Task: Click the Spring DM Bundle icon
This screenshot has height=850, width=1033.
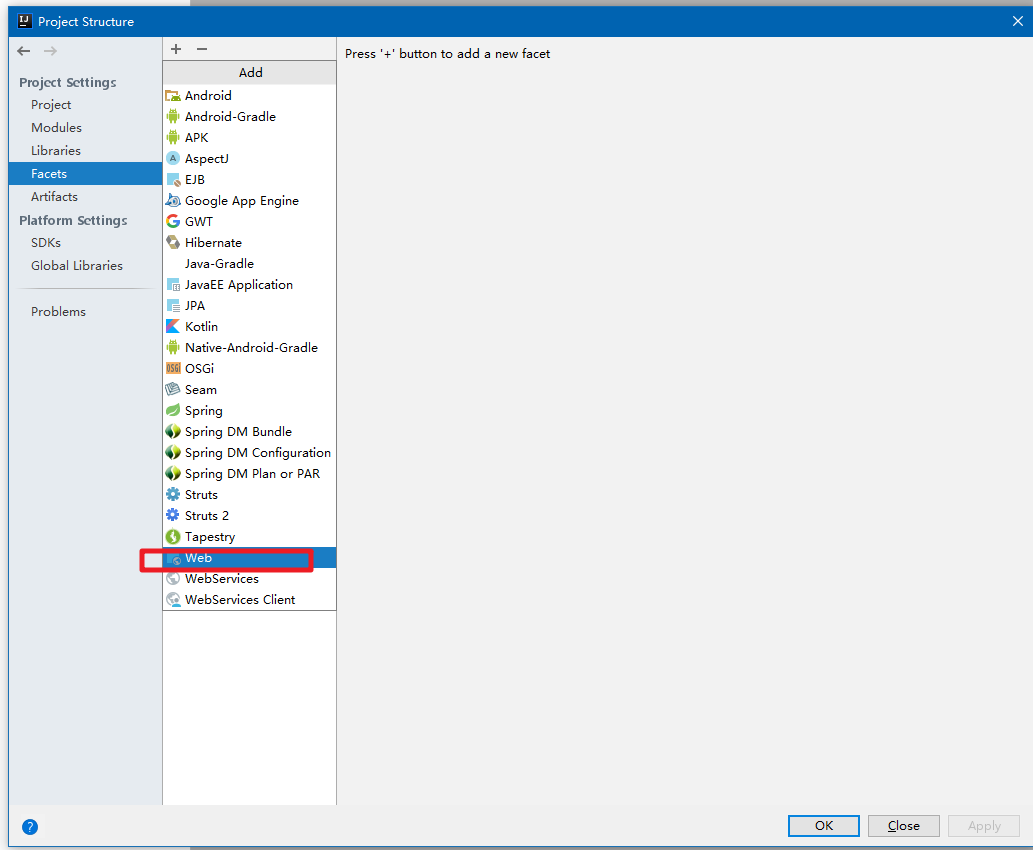Action: [173, 432]
